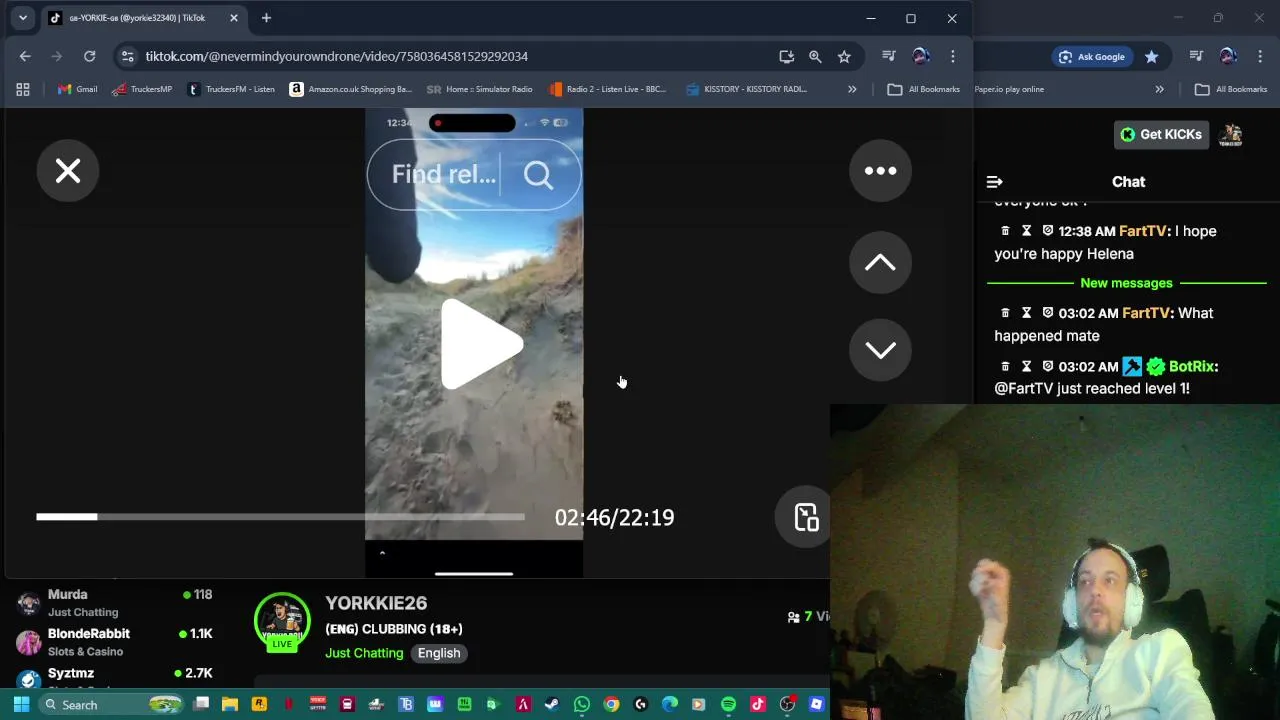Go to the previous video with up arrow
The image size is (1280, 720).
[880, 262]
